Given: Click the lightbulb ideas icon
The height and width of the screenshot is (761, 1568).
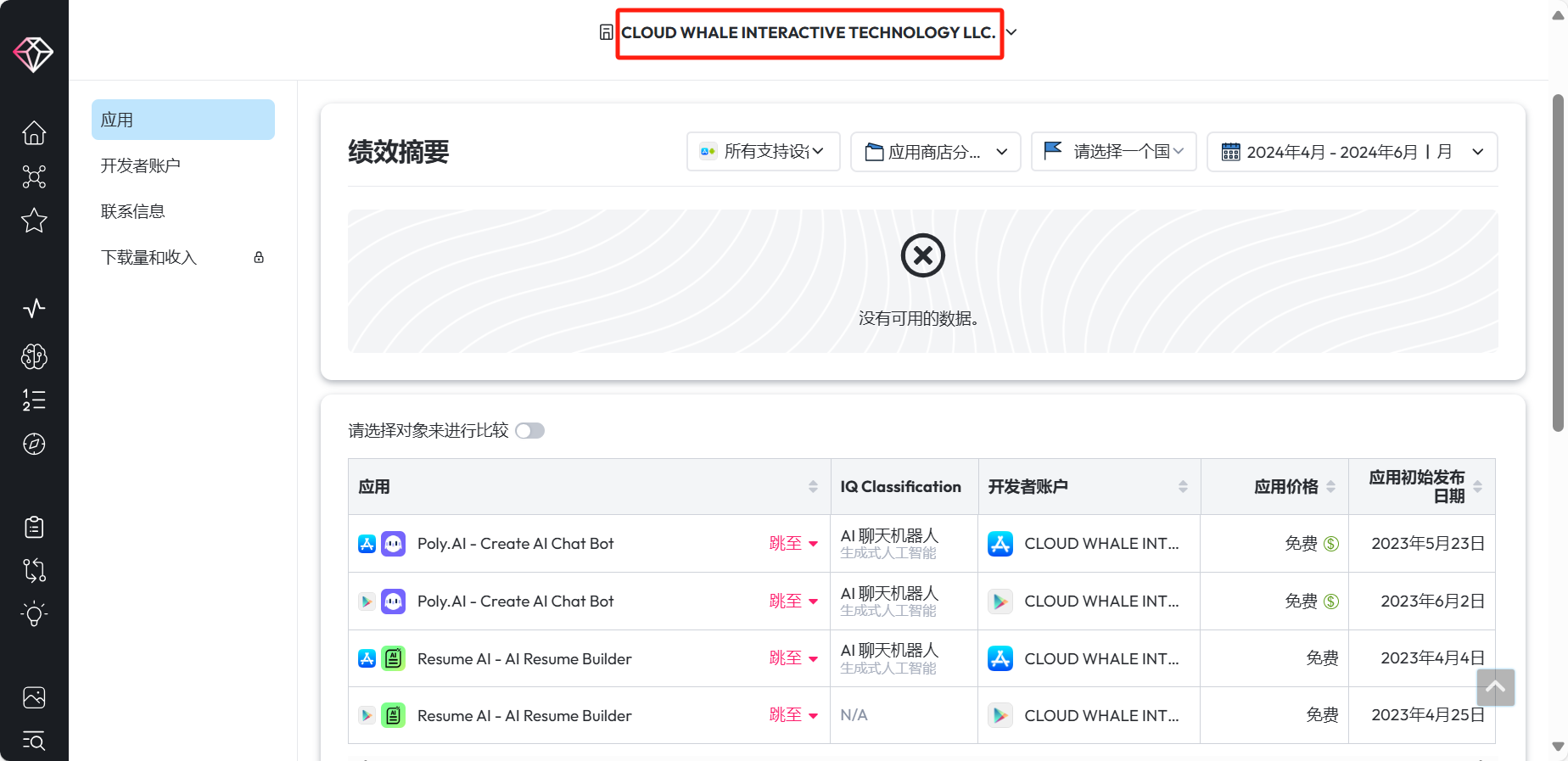Looking at the screenshot, I should [34, 614].
